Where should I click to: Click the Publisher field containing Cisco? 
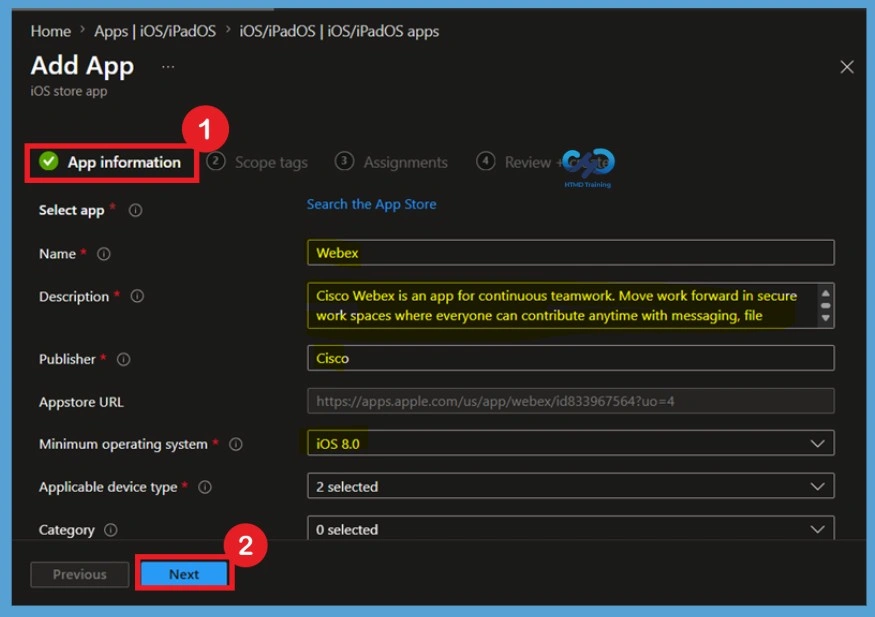click(x=570, y=358)
